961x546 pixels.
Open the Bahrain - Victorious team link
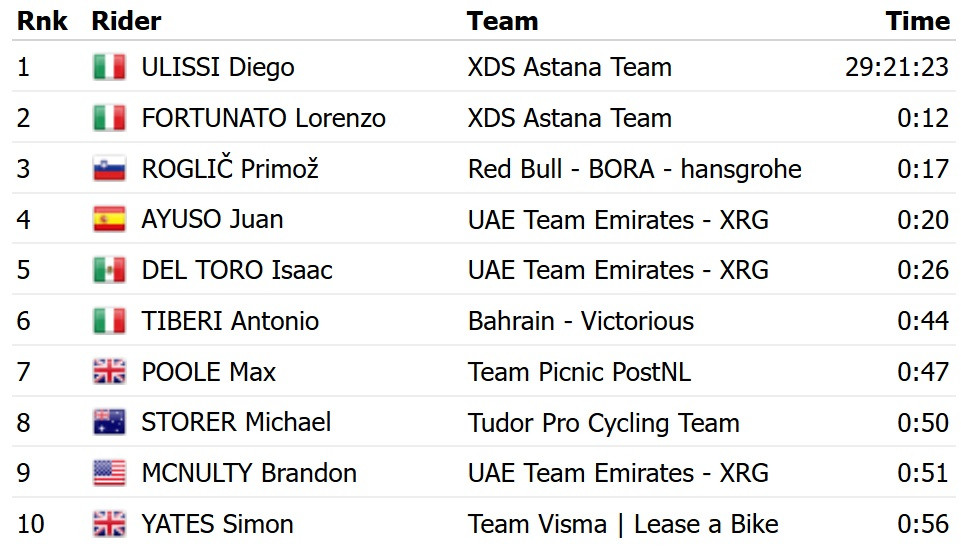point(580,321)
